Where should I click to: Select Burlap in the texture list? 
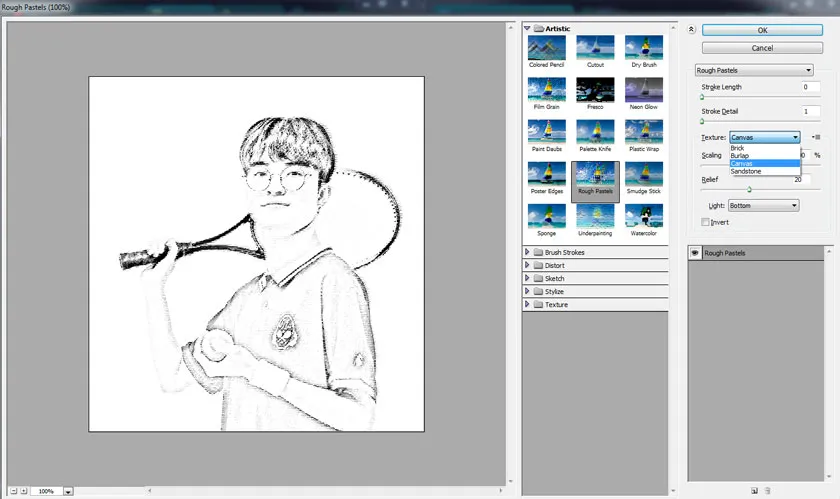[741, 156]
